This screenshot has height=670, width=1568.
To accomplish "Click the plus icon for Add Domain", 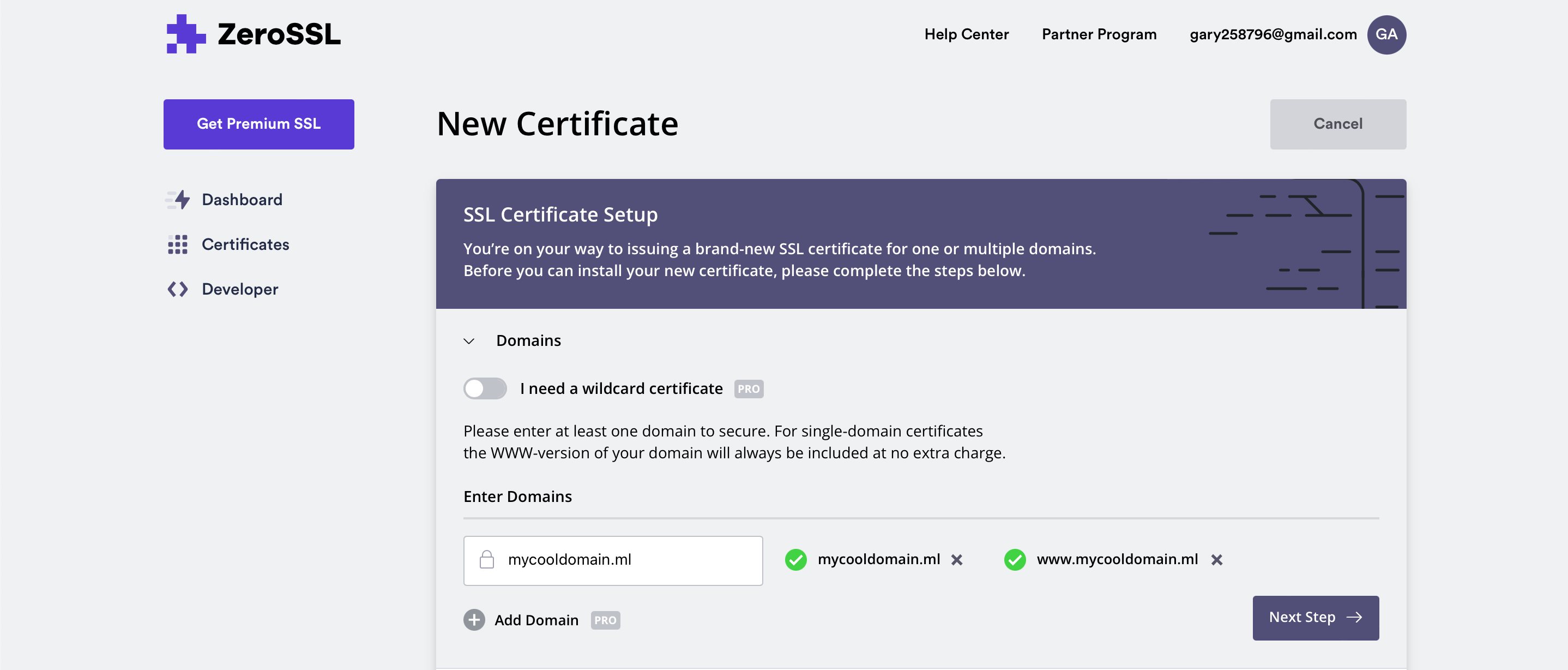I will click(x=474, y=620).
